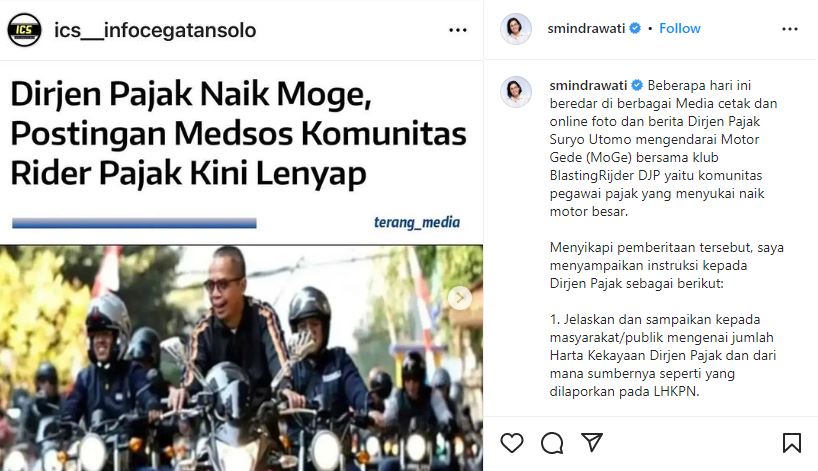Open comments via the speech bubble icon

click(x=552, y=443)
